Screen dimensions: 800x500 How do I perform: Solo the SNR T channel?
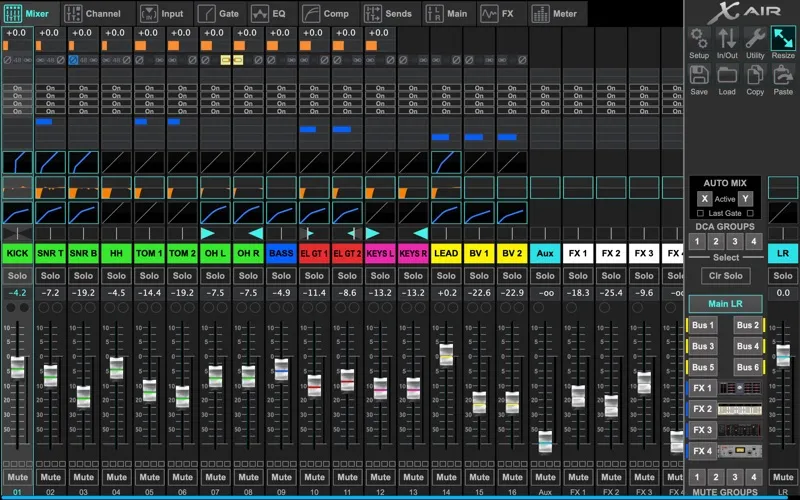tap(50, 276)
